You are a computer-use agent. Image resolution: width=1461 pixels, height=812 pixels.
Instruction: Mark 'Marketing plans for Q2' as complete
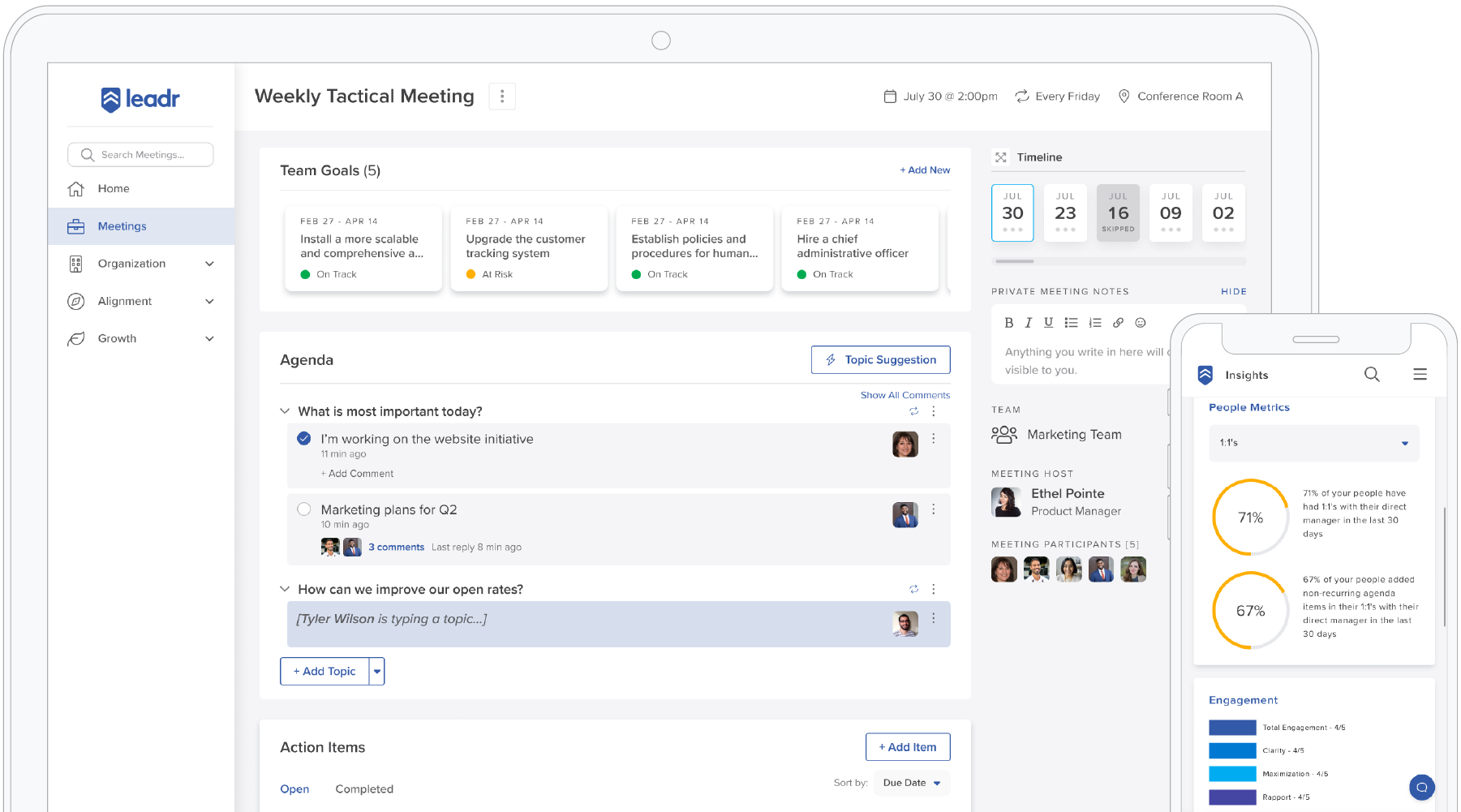pos(304,509)
